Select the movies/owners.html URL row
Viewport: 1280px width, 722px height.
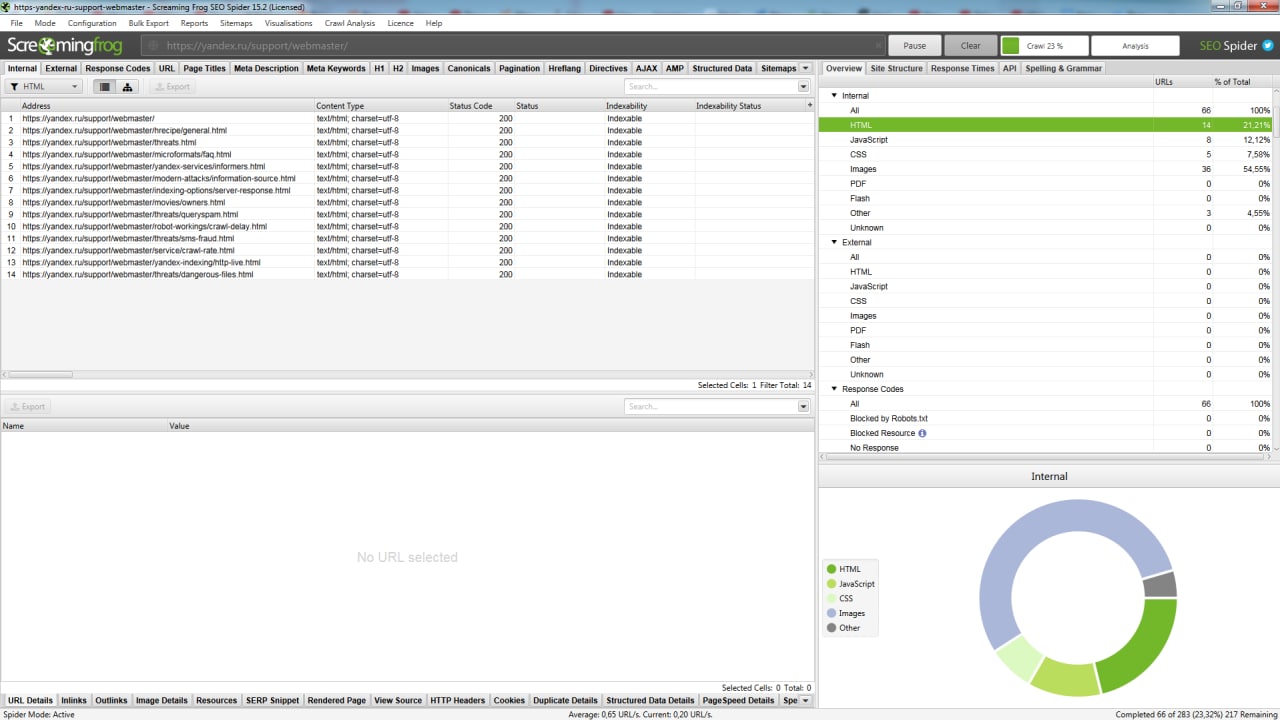[x=407, y=203]
